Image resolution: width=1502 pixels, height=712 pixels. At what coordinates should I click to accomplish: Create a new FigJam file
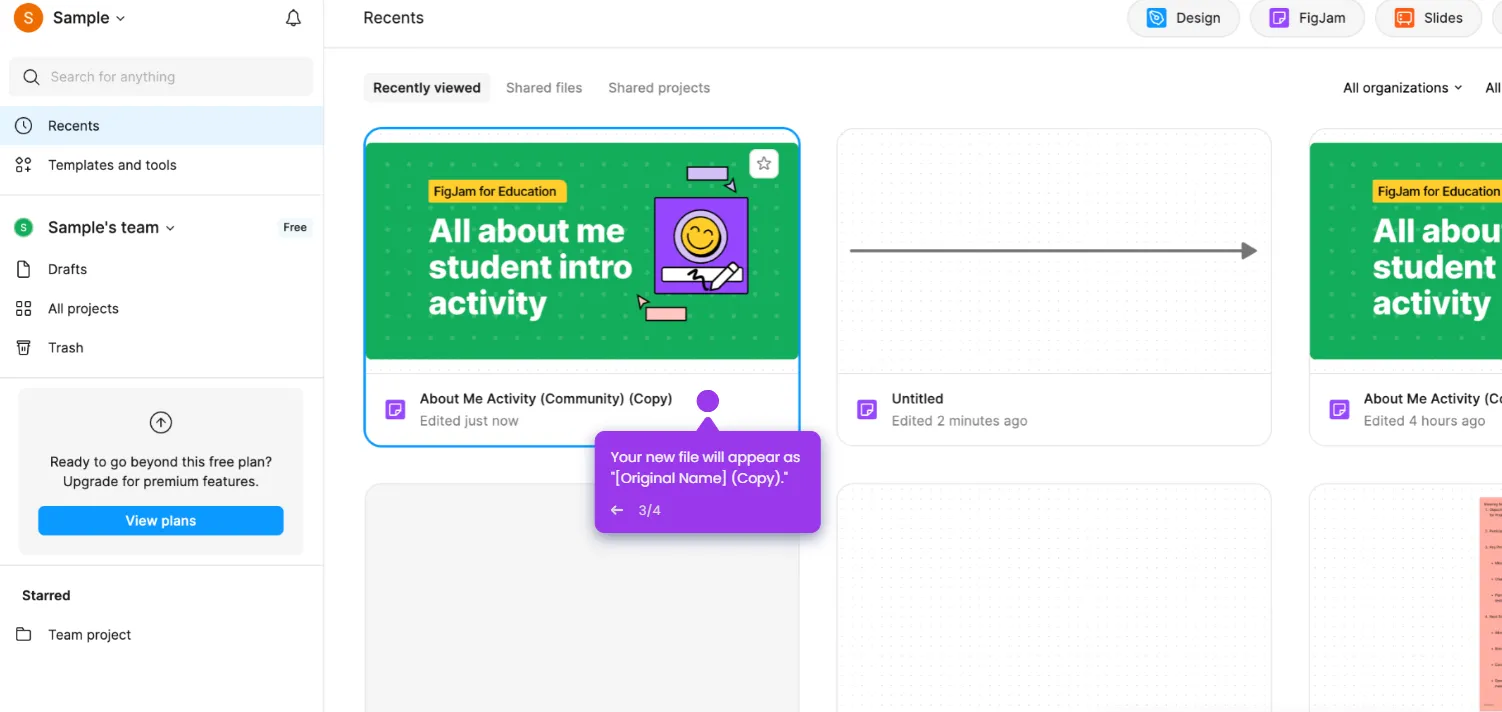click(x=1307, y=18)
